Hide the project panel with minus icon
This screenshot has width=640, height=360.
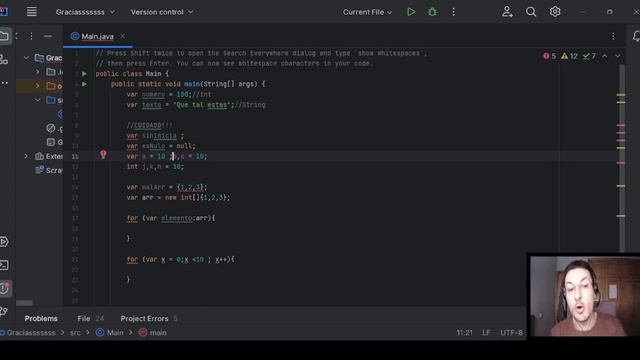[x=48, y=36]
